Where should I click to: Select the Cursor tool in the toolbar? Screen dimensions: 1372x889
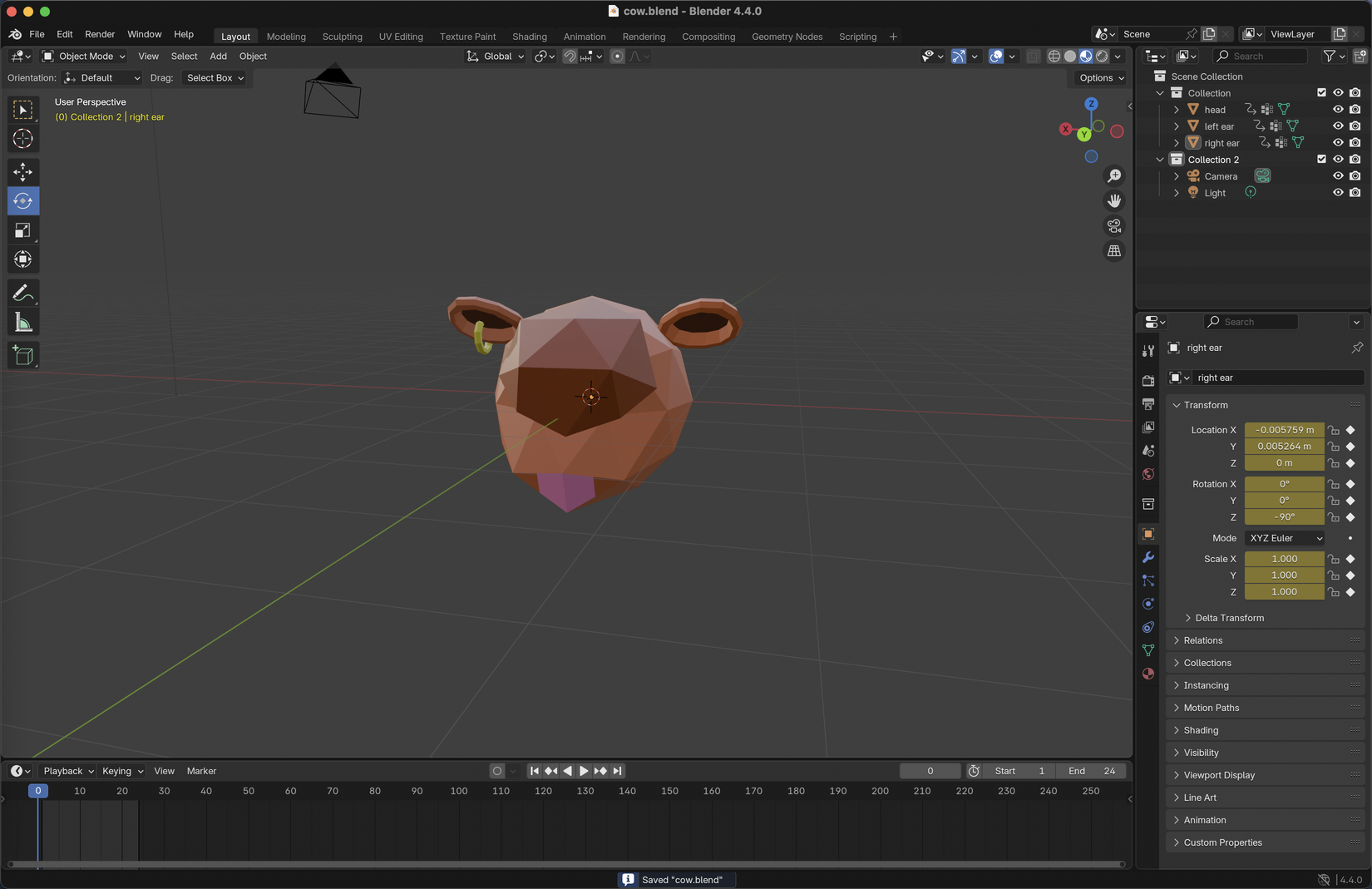point(22,139)
